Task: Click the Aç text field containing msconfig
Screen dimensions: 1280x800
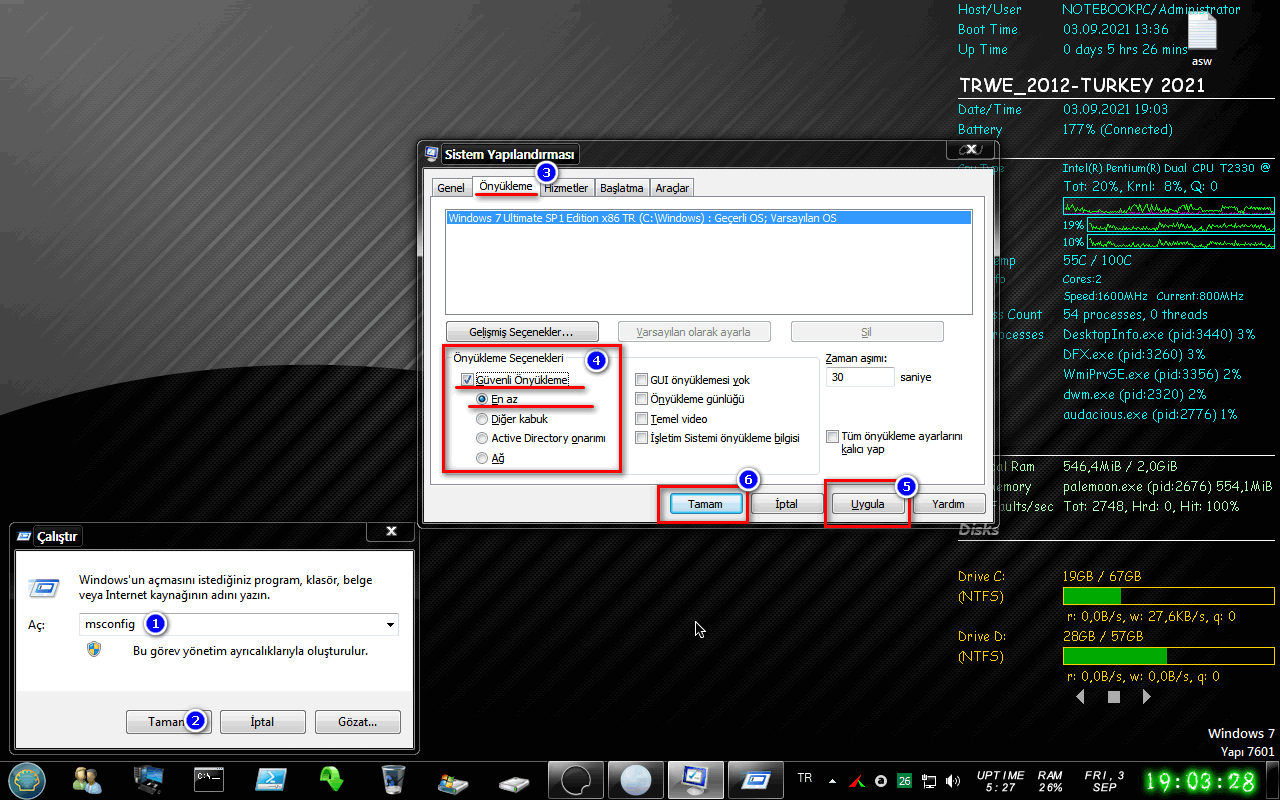Action: (239, 624)
